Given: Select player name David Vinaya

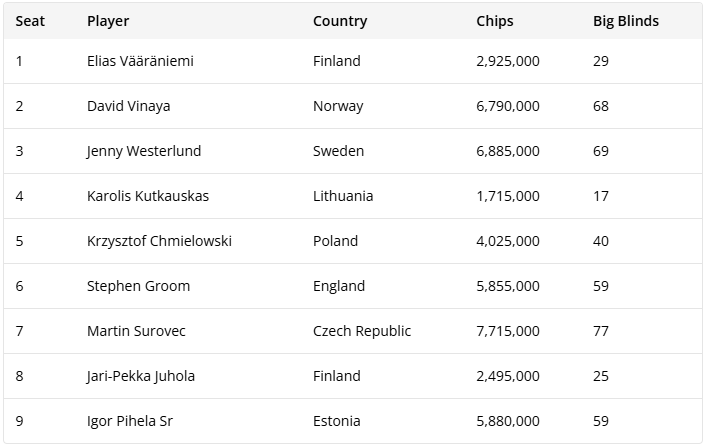Looking at the screenshot, I should (129, 106).
